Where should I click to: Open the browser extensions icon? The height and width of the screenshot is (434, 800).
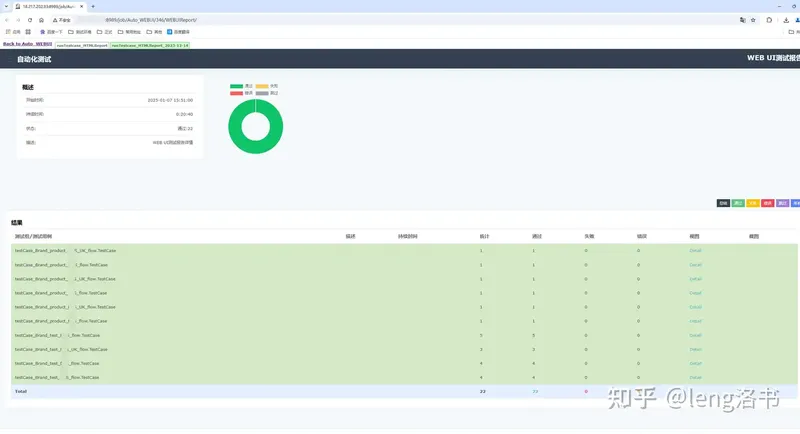click(x=769, y=19)
